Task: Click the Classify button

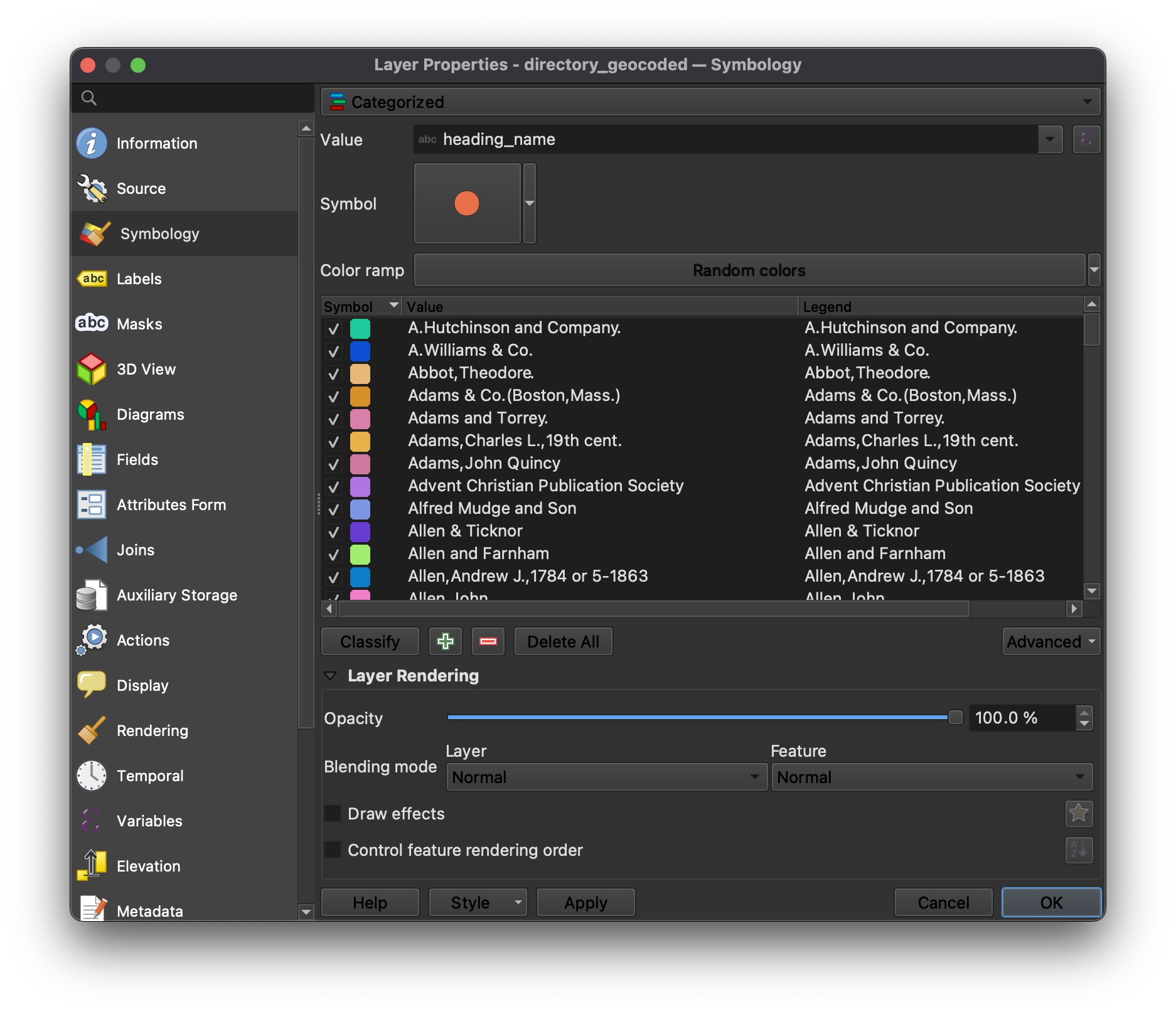Action: coord(370,641)
